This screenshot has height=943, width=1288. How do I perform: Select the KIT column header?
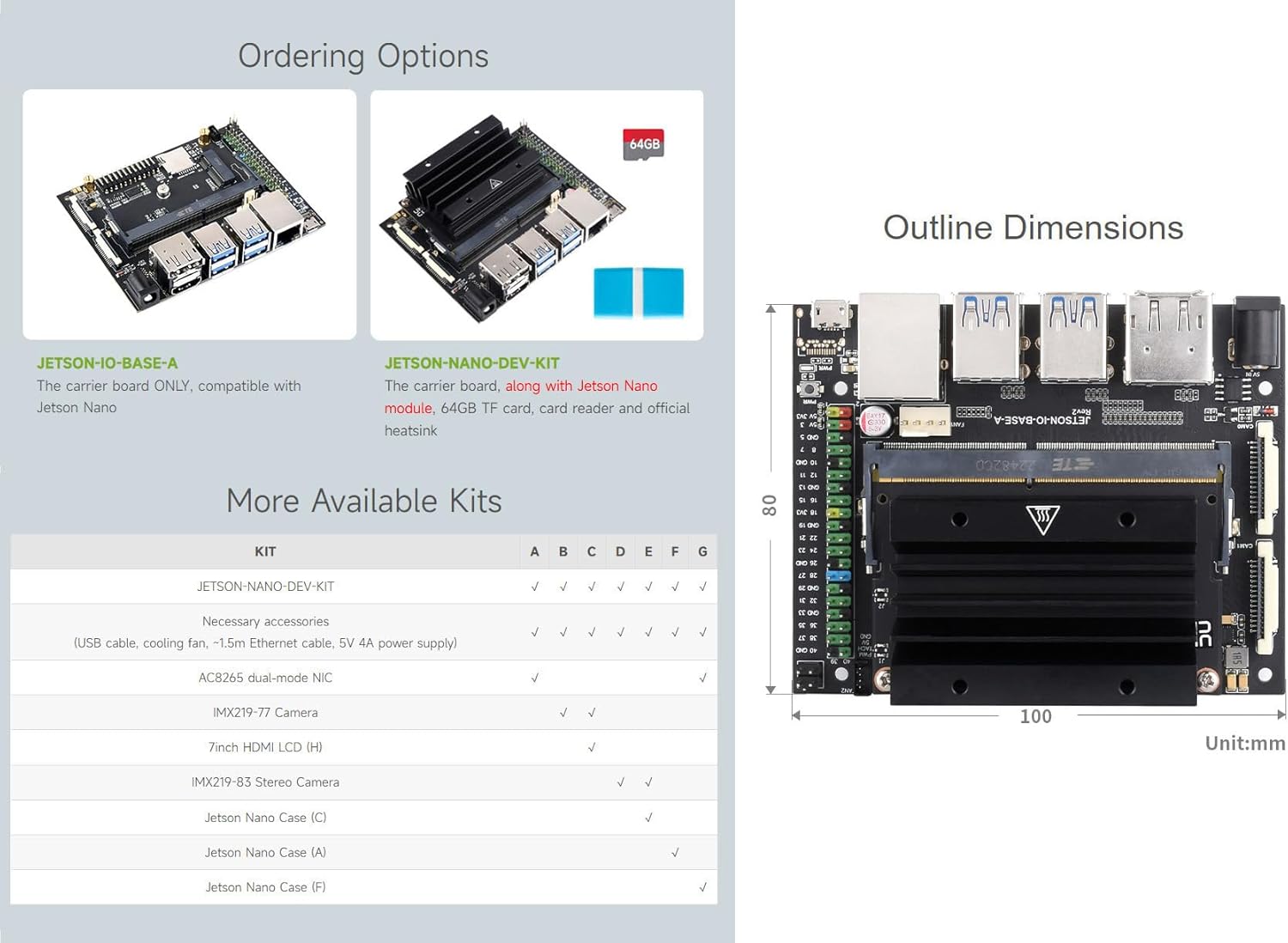[x=265, y=551]
